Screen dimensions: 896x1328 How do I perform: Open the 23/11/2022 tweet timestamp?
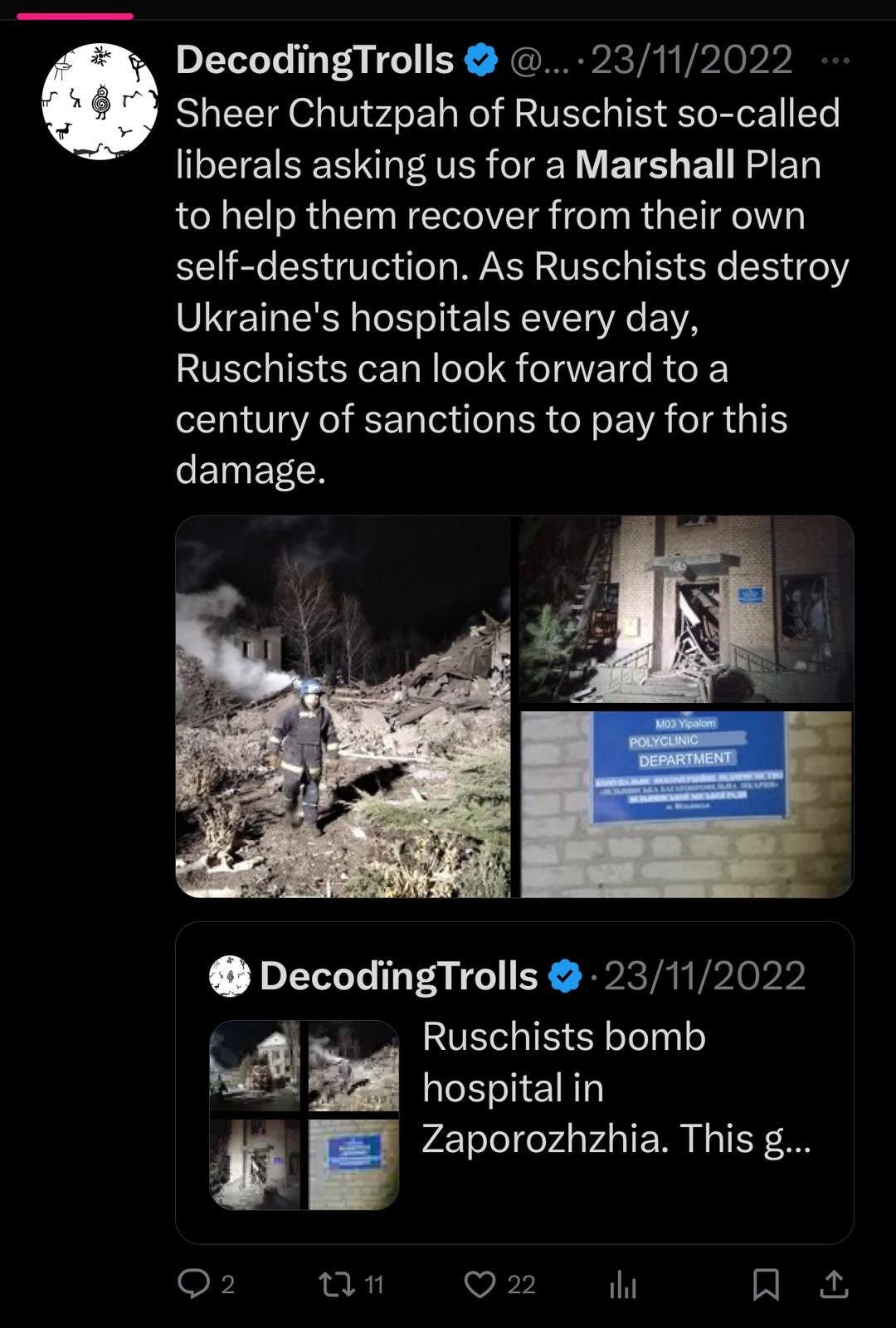pos(691,61)
